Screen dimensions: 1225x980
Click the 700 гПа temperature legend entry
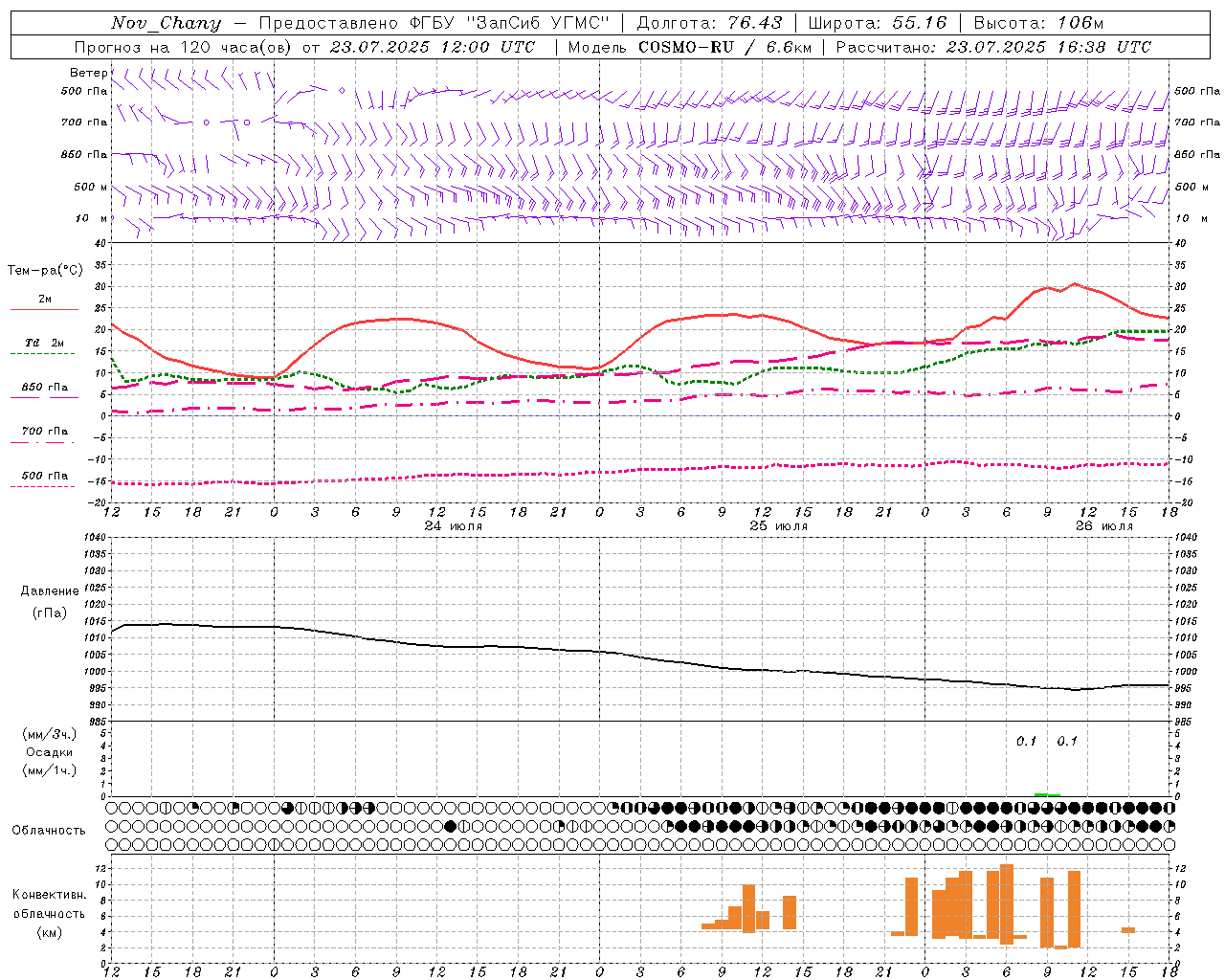44,431
